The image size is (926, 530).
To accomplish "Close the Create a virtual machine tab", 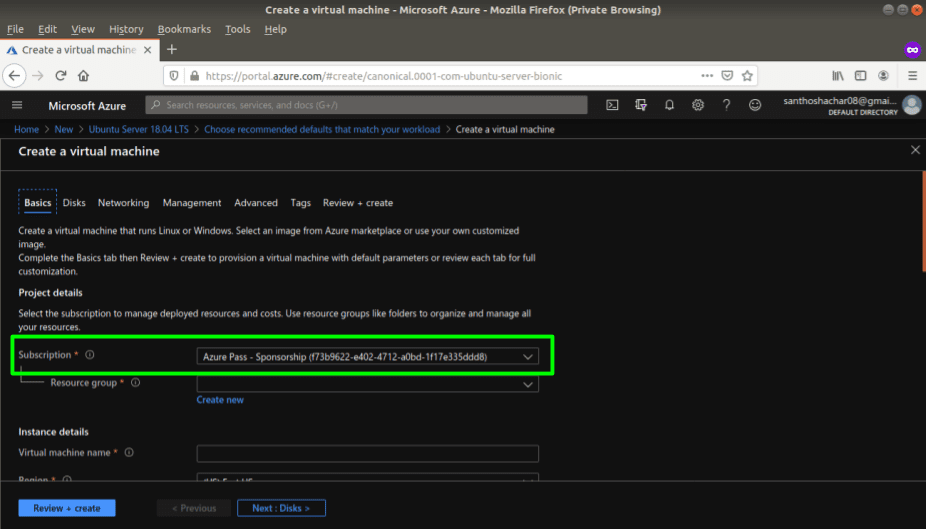I will [x=148, y=50].
